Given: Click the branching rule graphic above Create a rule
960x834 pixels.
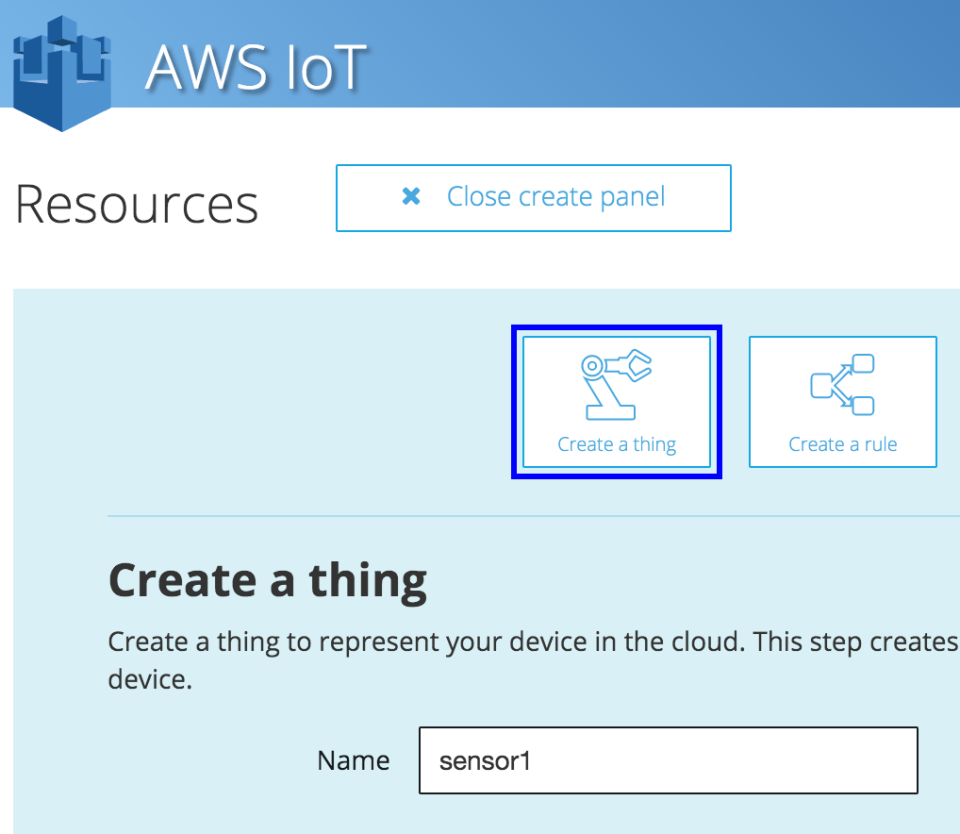Looking at the screenshot, I should pos(842,383).
